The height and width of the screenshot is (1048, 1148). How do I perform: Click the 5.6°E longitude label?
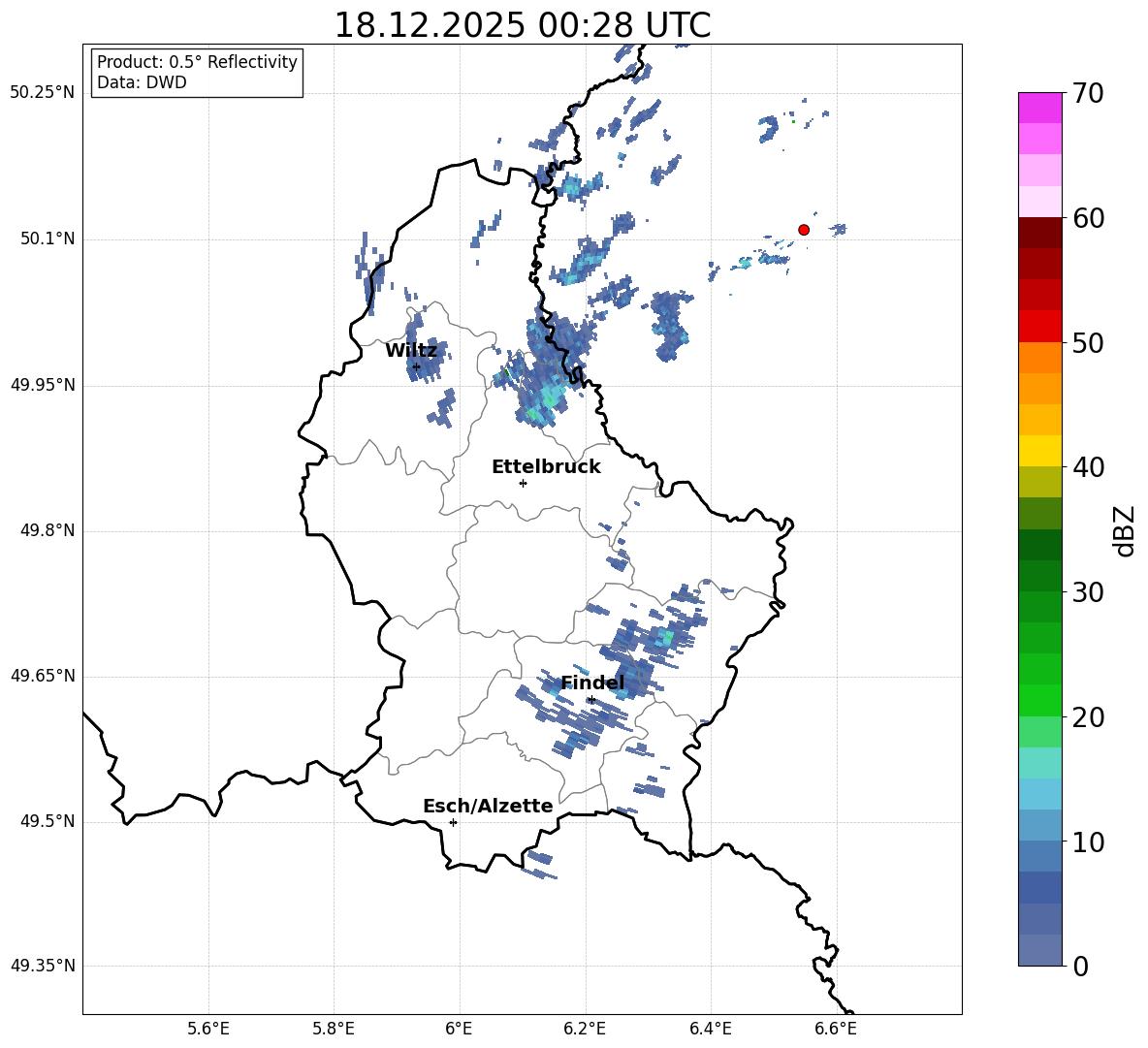coord(208,1029)
